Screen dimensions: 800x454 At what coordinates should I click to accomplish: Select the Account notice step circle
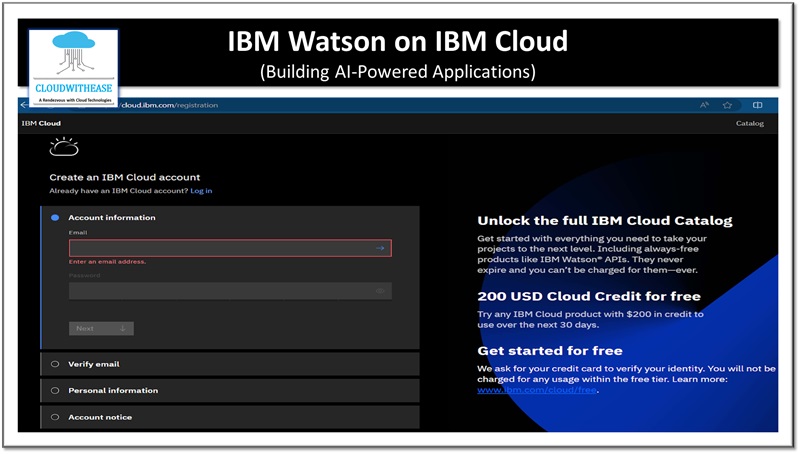(55, 417)
